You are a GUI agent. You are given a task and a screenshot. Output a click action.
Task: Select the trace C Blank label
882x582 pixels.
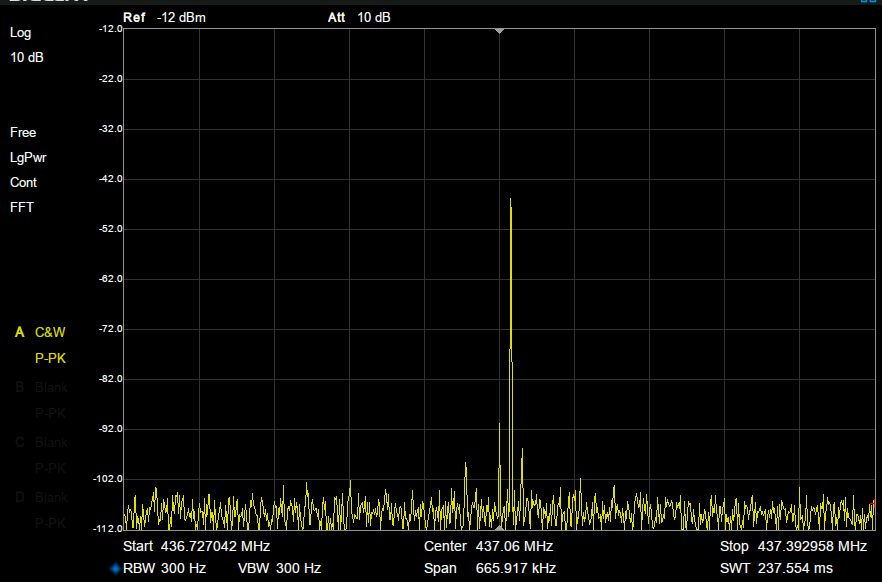(42, 443)
